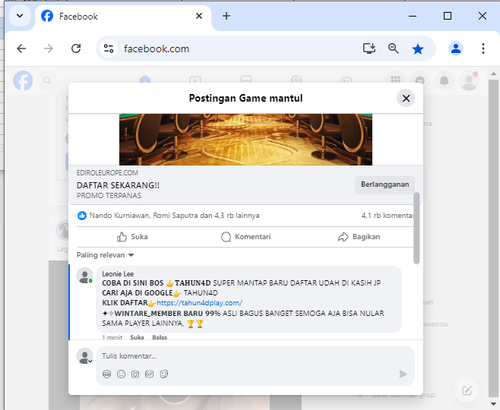Open the zoom magnifier icon
Screen dimensions: 500x410
tap(393, 49)
